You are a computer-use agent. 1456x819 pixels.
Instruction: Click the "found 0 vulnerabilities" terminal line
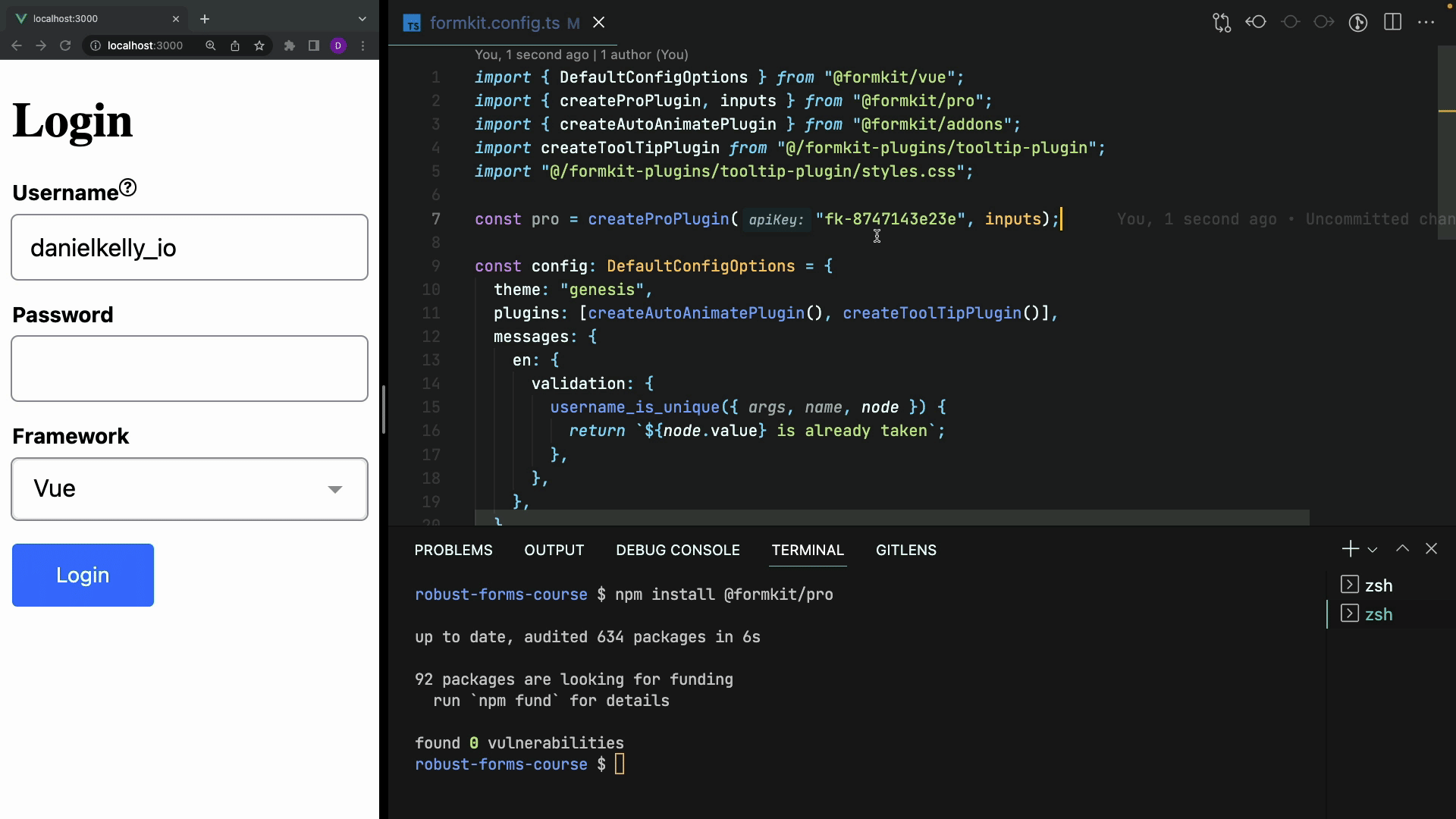point(519,743)
